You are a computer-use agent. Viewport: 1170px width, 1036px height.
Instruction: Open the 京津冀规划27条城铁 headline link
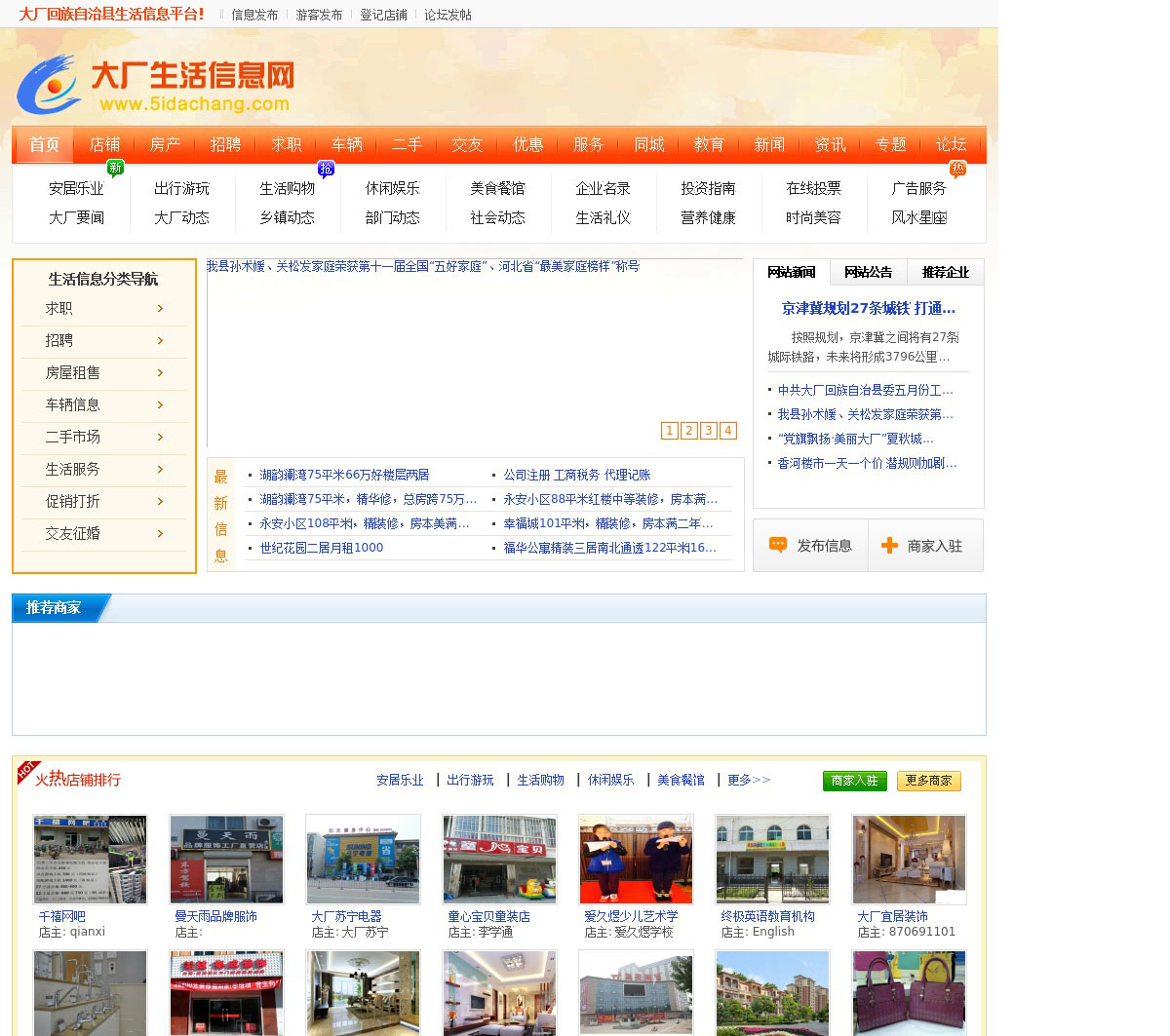coord(868,308)
